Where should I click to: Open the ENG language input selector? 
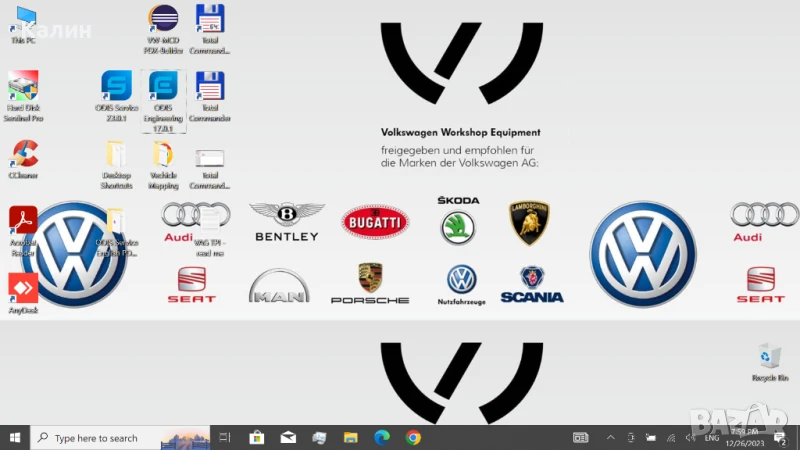coord(711,438)
